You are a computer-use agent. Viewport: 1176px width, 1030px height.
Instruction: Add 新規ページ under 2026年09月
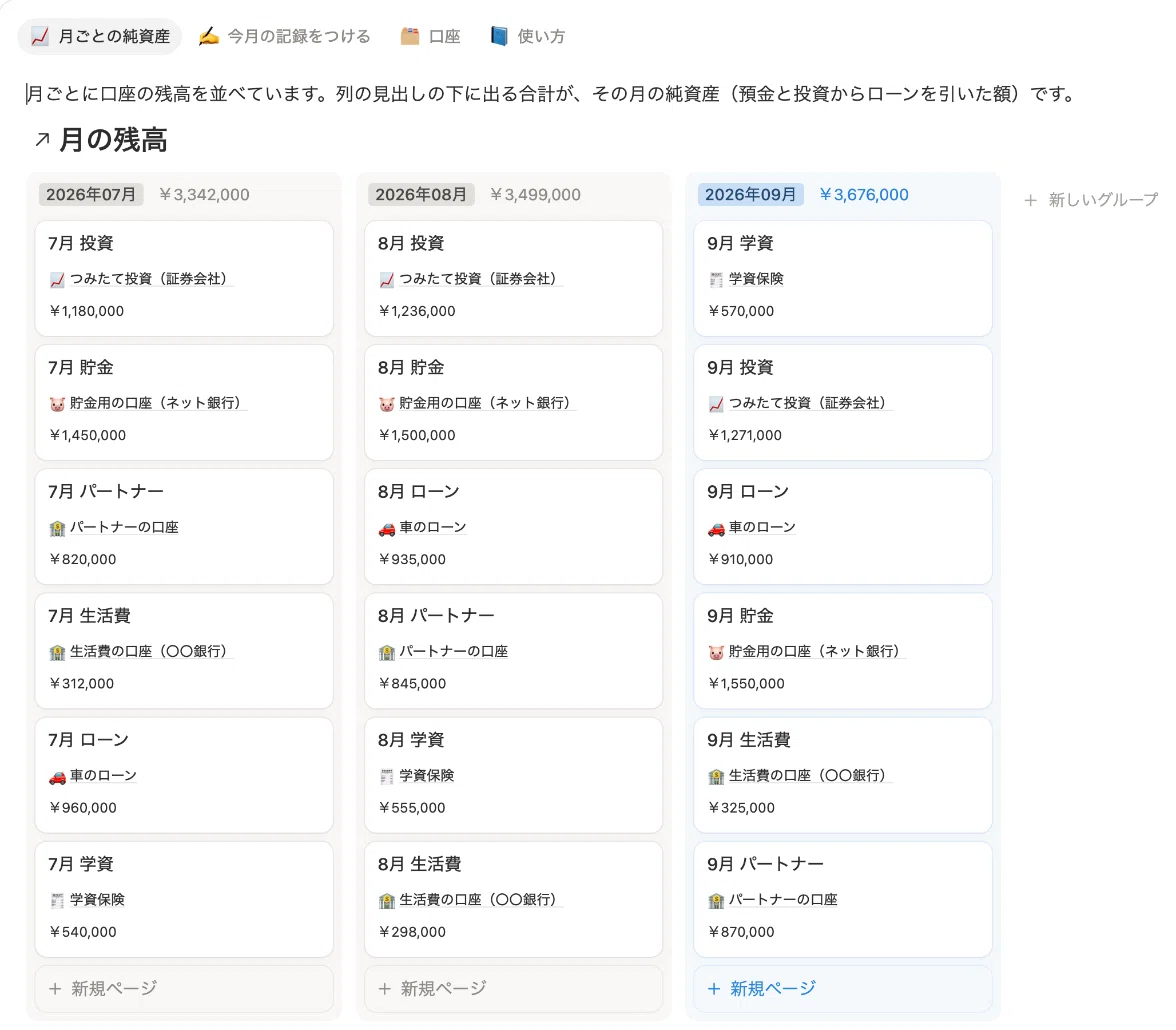[843, 989]
